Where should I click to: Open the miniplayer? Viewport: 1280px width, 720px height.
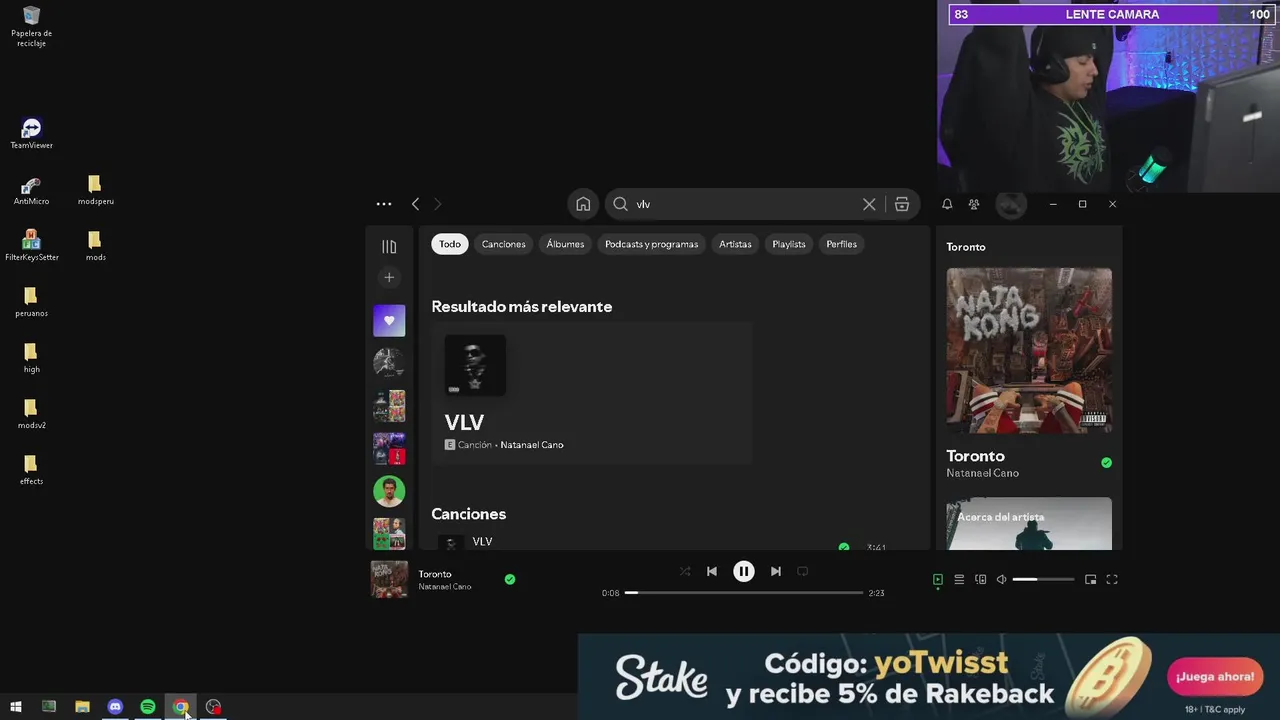pyautogui.click(x=1091, y=579)
